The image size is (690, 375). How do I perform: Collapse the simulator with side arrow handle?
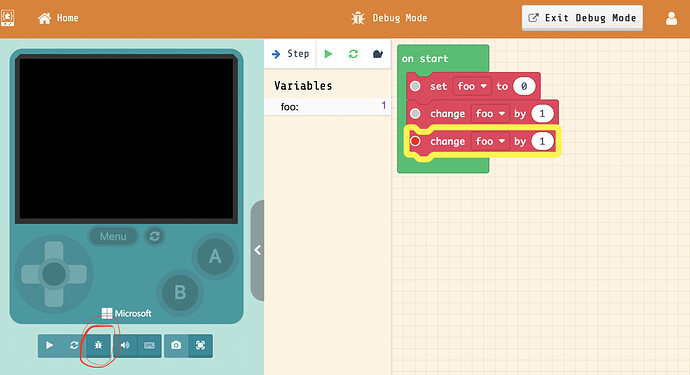[257, 250]
